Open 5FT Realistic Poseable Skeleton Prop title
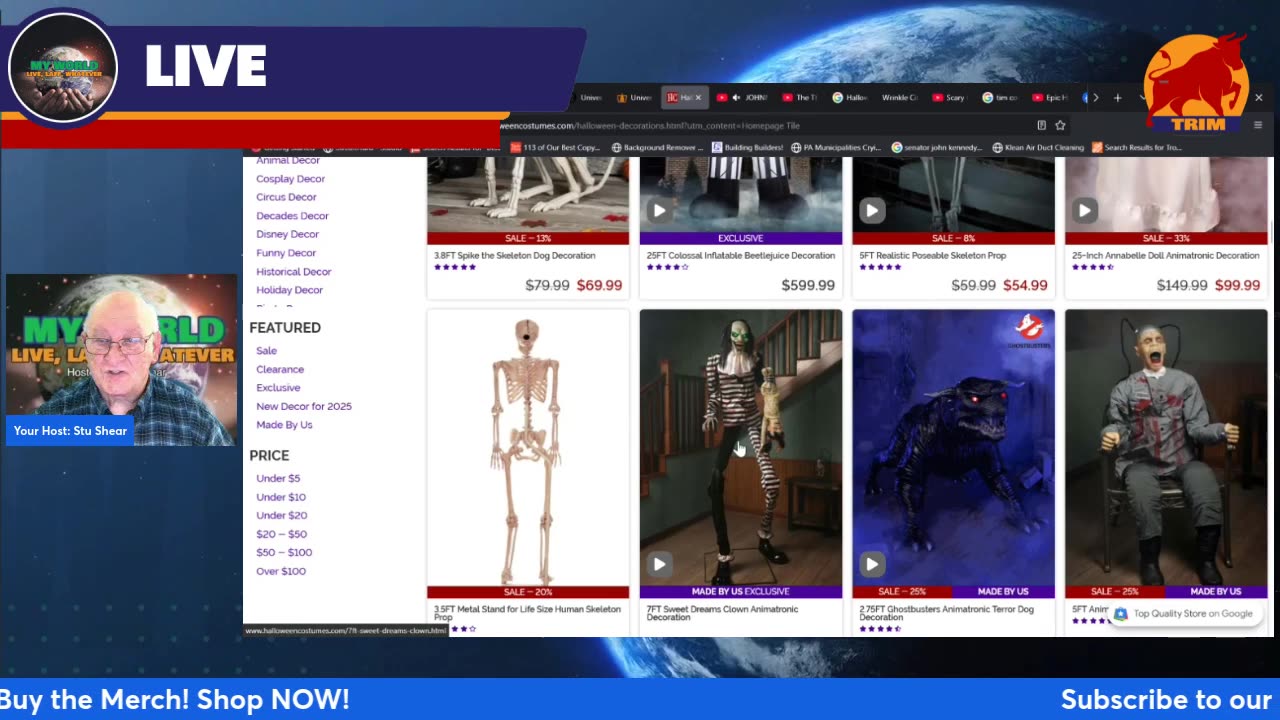This screenshot has width=1280, height=720. (932, 256)
